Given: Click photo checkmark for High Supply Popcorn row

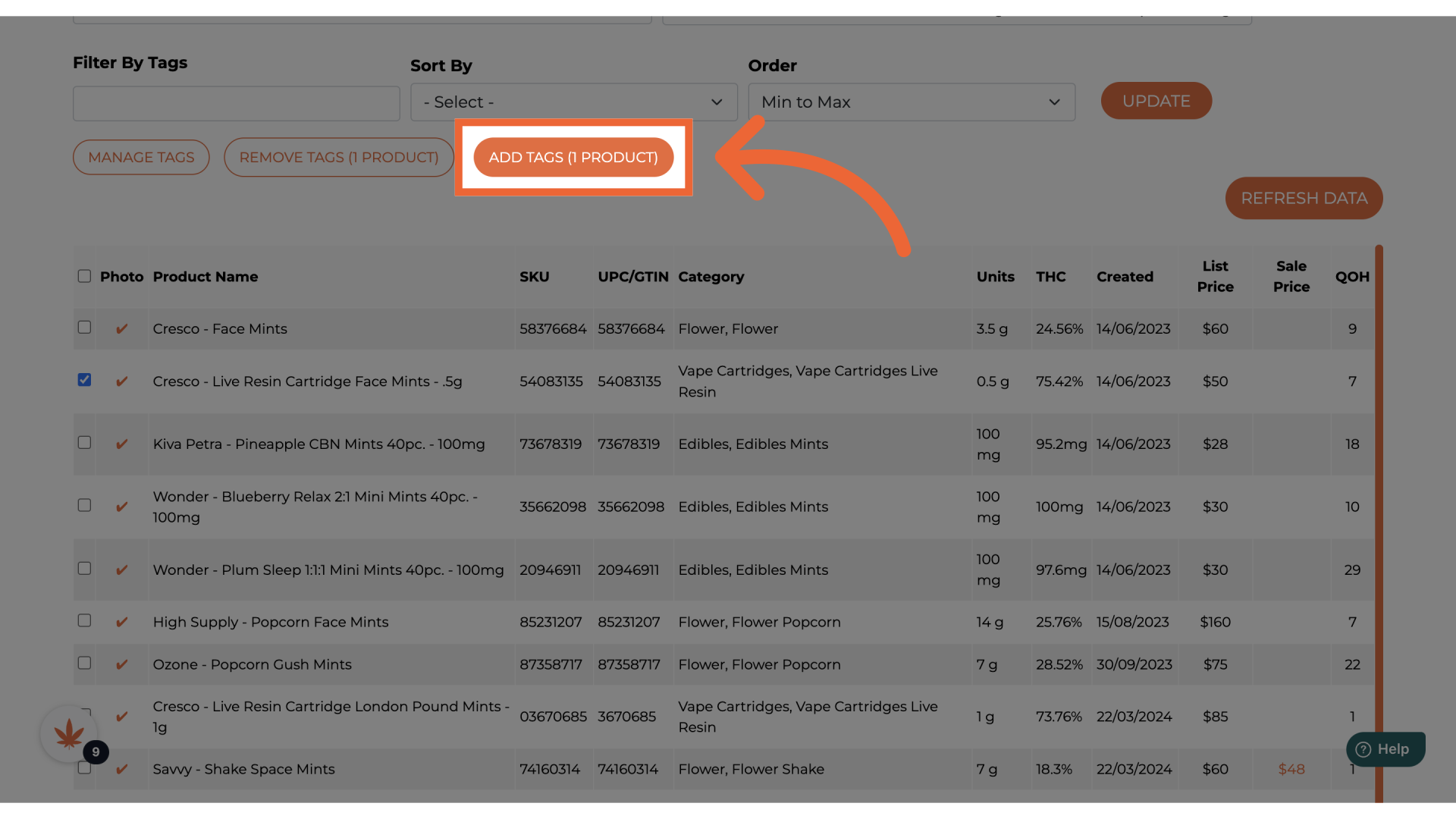Looking at the screenshot, I should (121, 623).
